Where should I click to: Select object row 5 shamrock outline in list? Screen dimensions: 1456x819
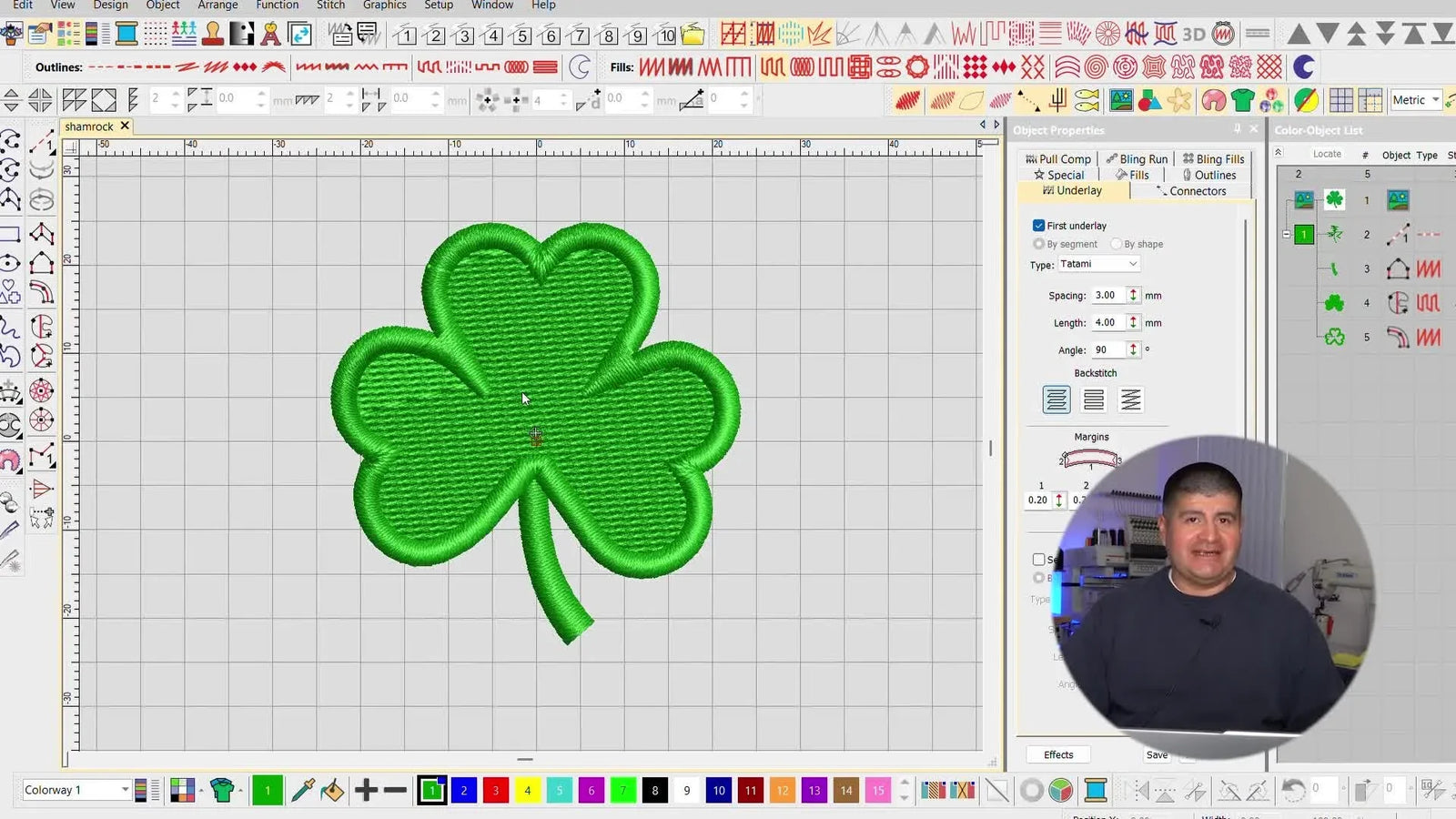tap(1366, 338)
